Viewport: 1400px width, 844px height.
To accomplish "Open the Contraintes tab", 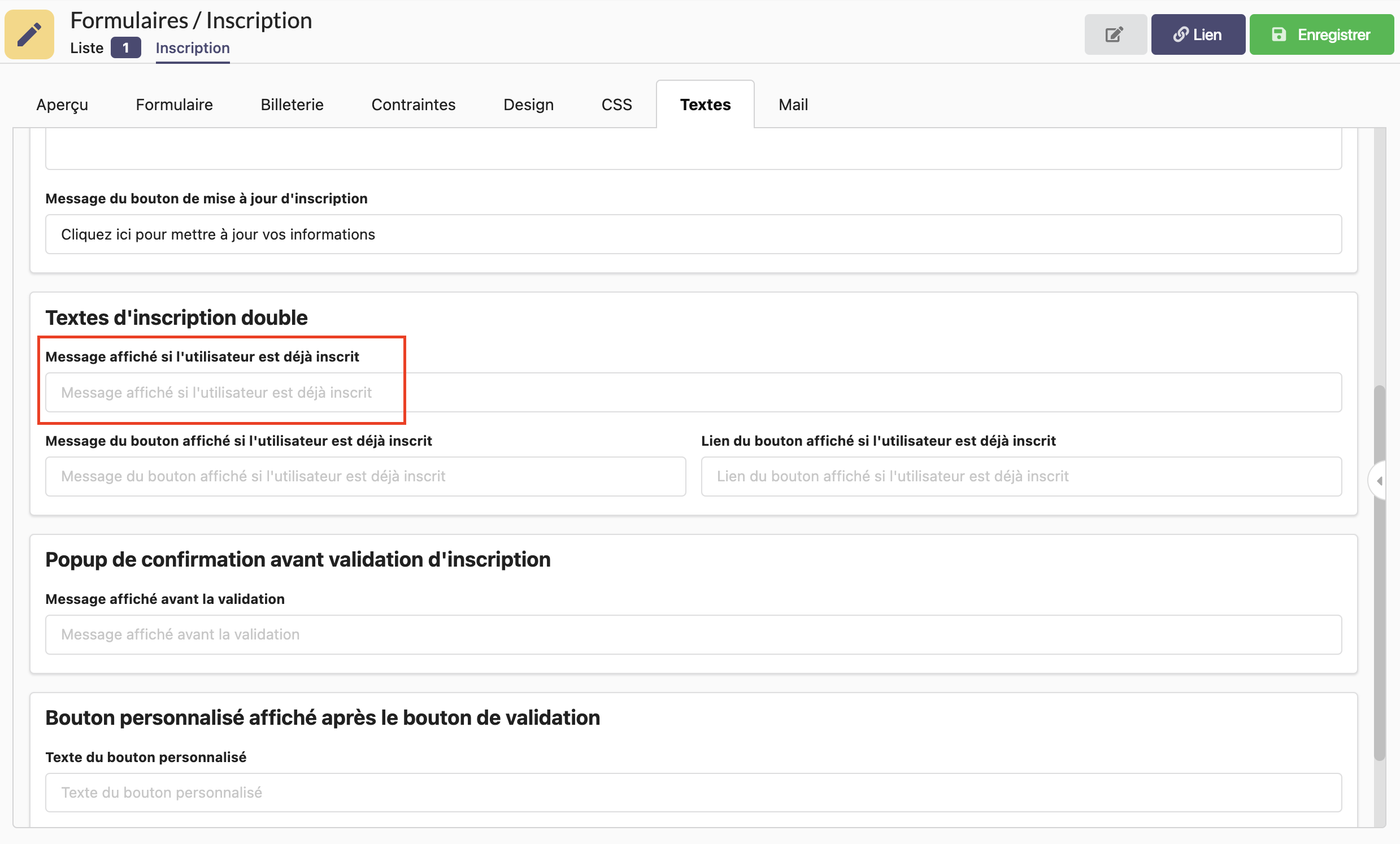I will tap(413, 105).
